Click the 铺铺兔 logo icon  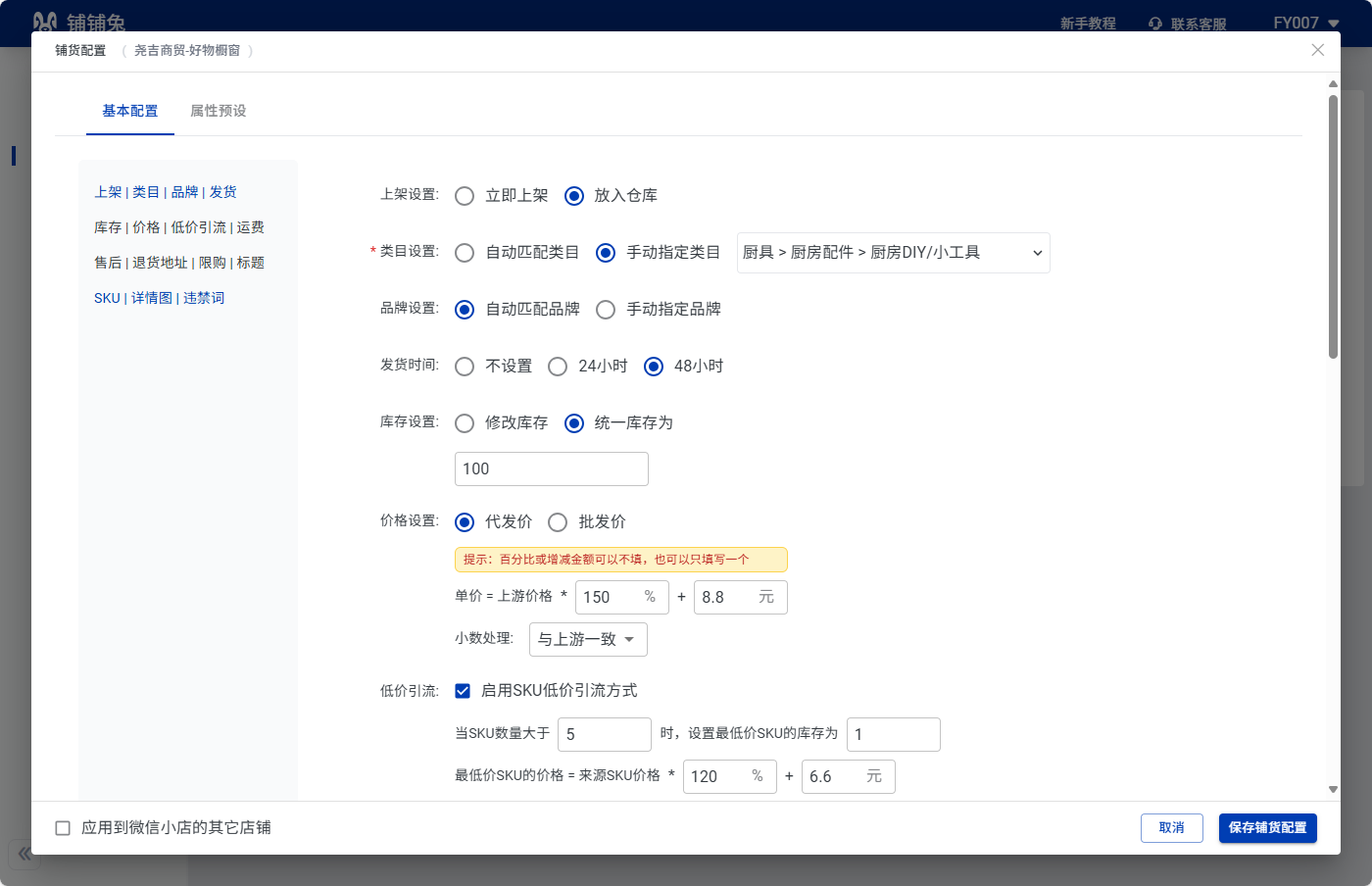45,23
